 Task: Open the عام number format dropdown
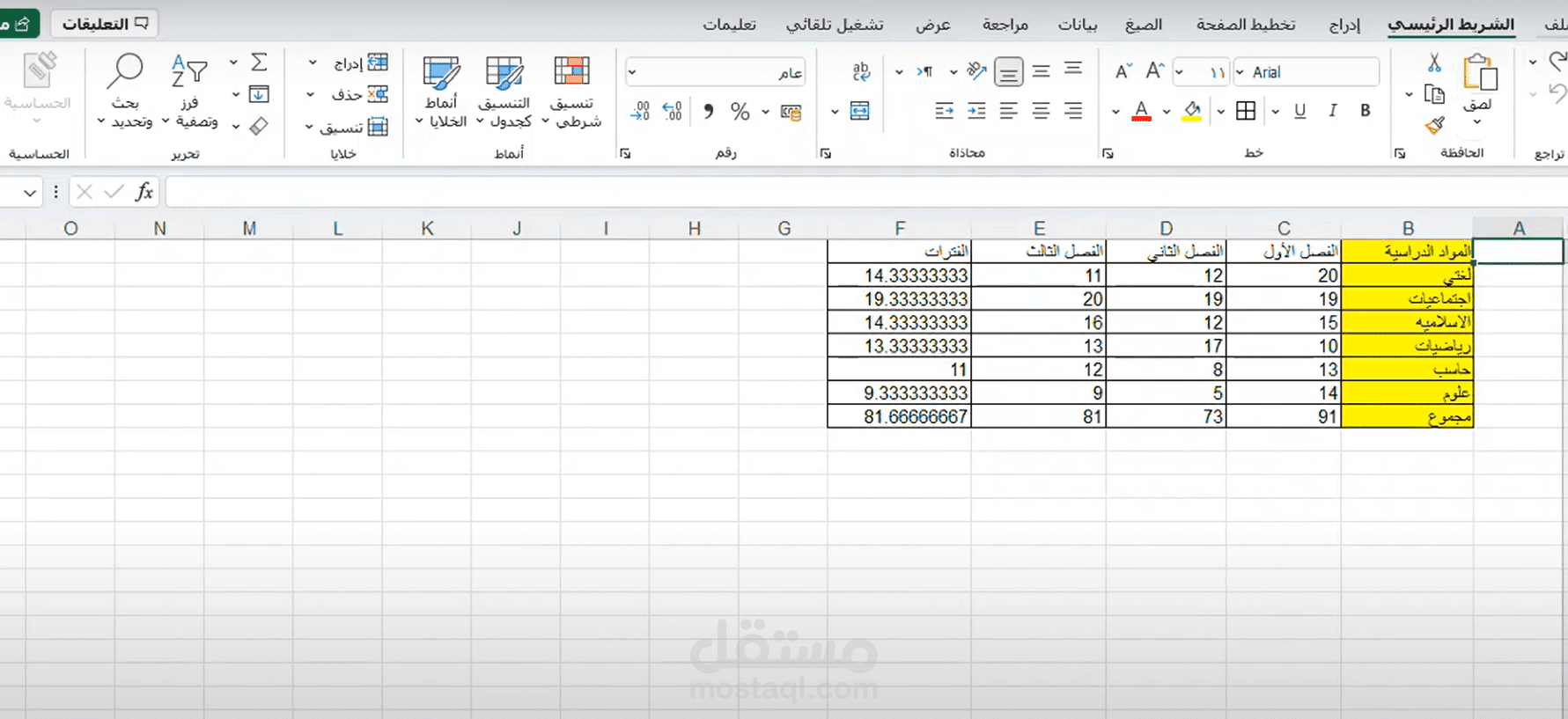point(632,72)
